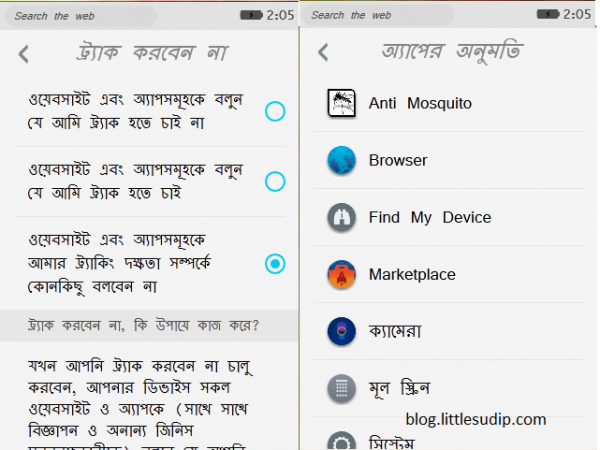Open Find My Device binoculars icon
This screenshot has width=600, height=450.
(x=341, y=217)
